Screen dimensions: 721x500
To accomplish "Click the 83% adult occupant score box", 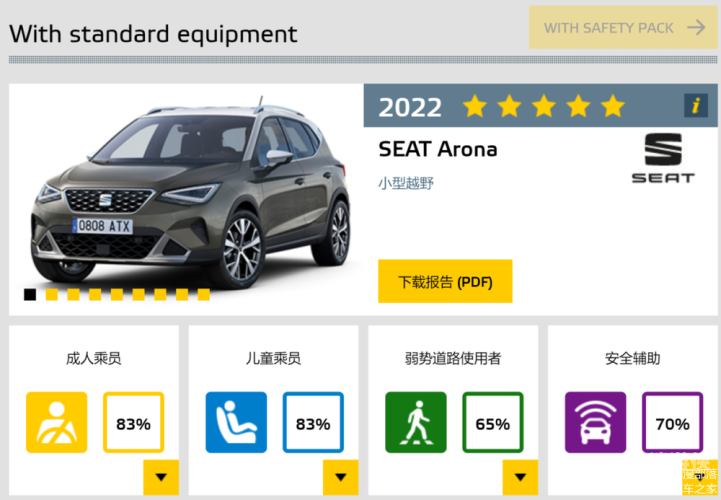I will click(133, 422).
